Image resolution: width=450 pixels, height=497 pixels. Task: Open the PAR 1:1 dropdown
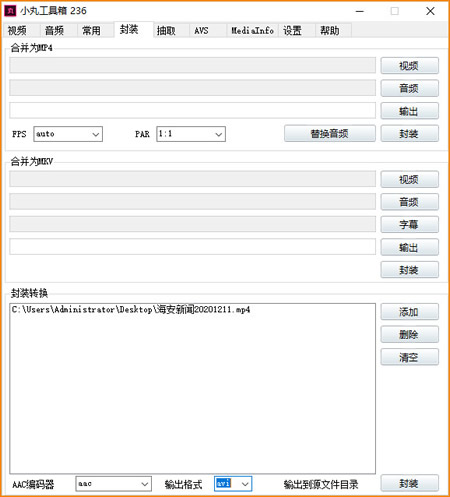(191, 134)
